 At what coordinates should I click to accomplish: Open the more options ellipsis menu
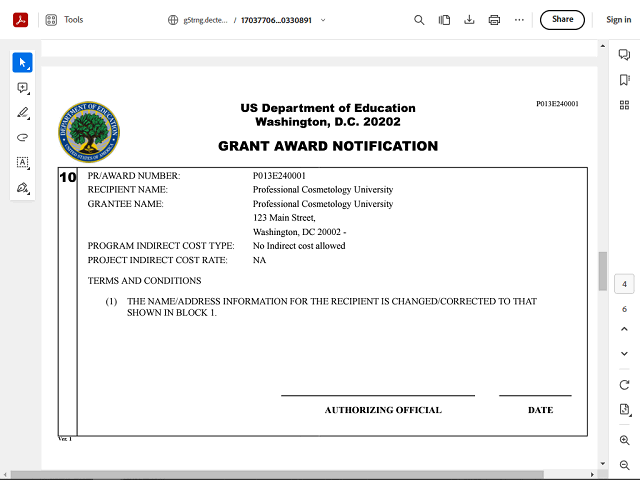click(x=519, y=20)
